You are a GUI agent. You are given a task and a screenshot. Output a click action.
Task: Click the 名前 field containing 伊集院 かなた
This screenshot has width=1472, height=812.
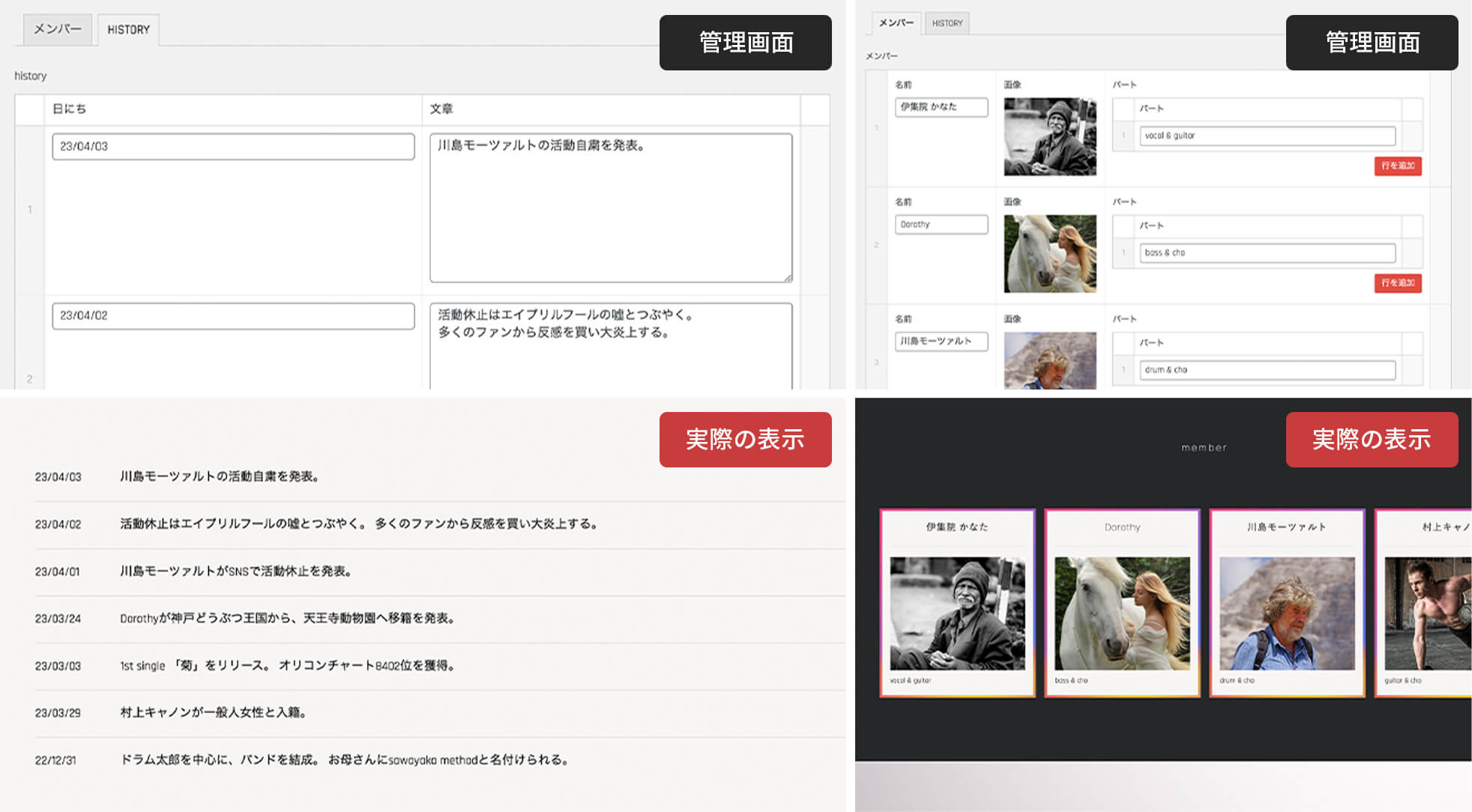coord(941,107)
